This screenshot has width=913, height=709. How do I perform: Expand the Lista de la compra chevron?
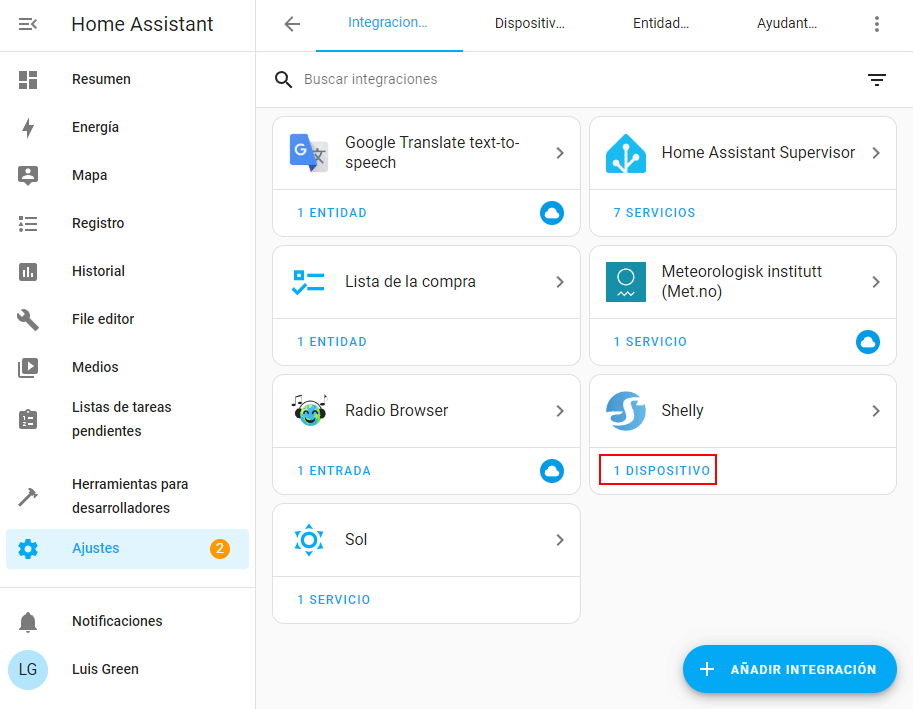click(560, 282)
